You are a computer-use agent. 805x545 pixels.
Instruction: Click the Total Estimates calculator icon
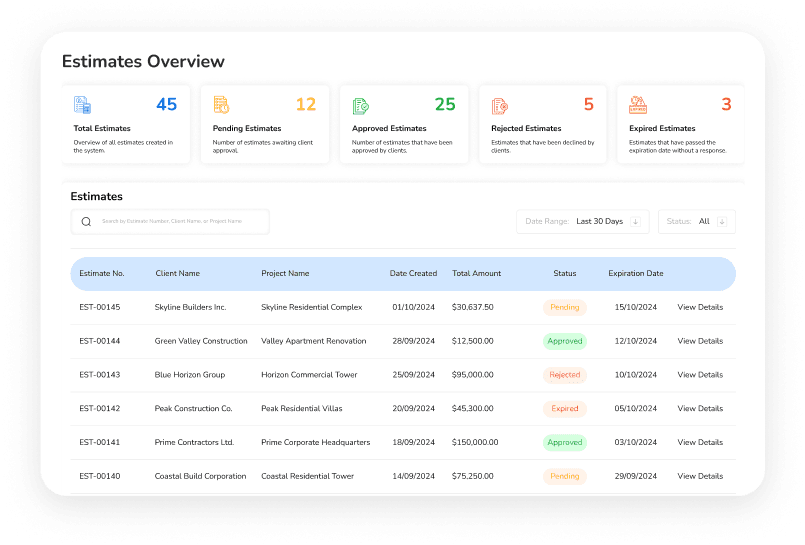tap(83, 105)
